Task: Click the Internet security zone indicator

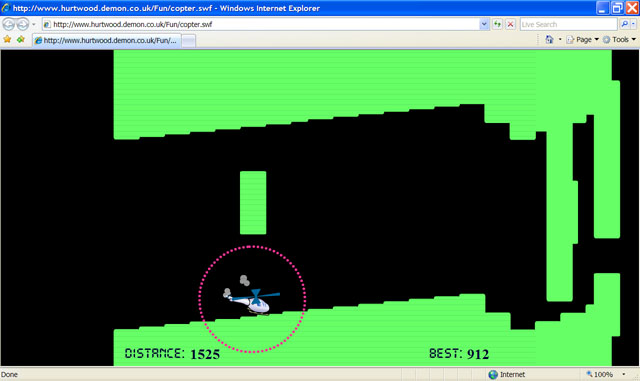Action: pos(507,374)
